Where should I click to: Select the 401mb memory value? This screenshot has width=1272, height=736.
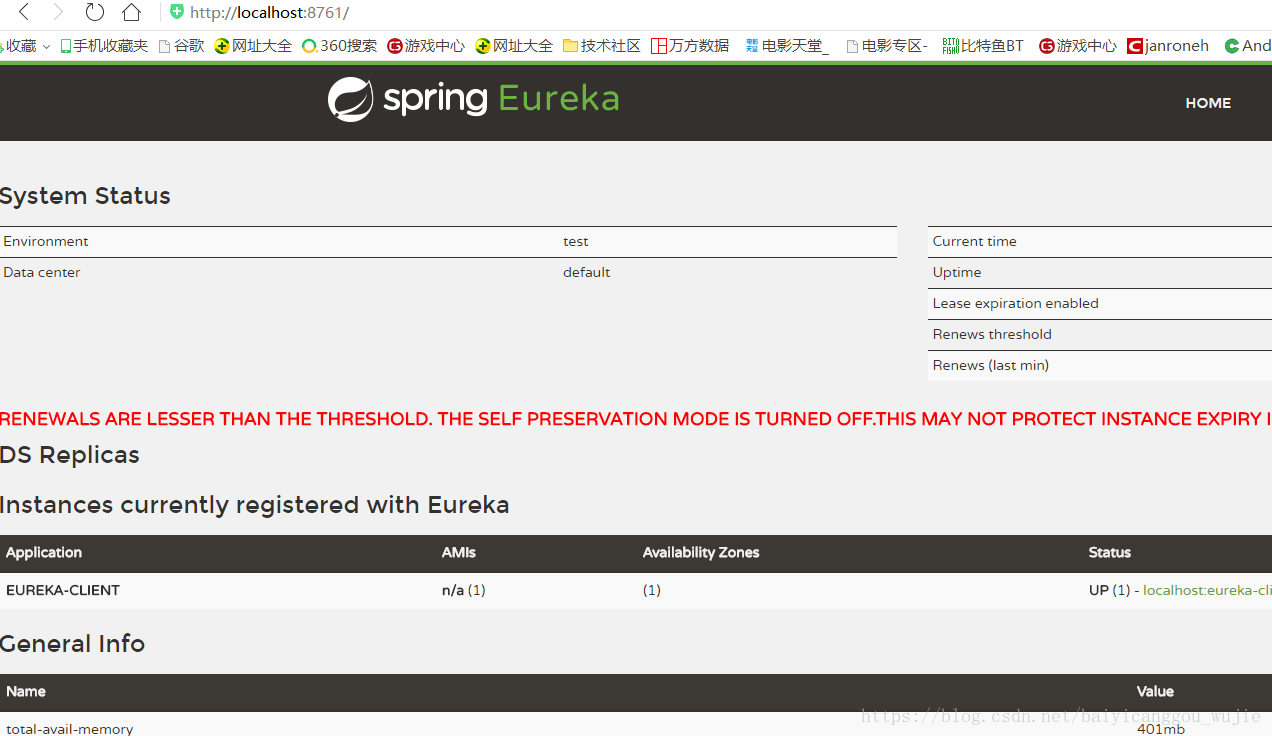1161,729
